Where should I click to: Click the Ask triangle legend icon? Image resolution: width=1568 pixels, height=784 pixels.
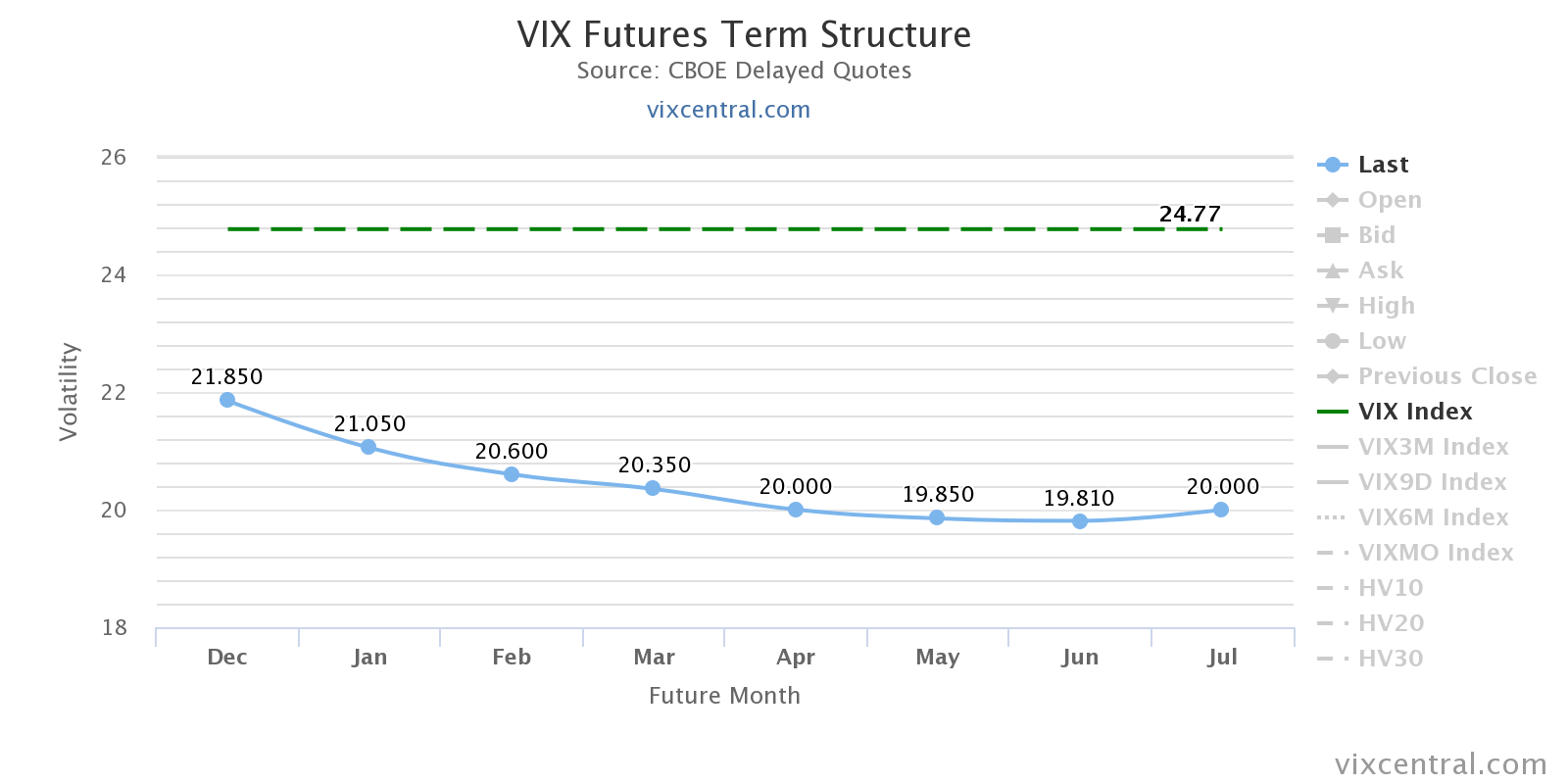coord(1333,270)
